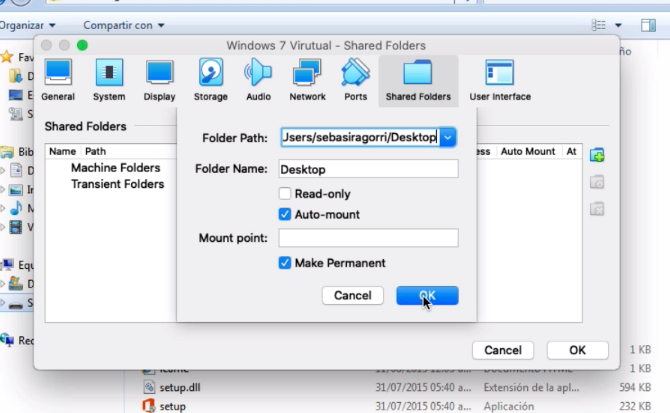Click the settings window OK button
The image size is (670, 413).
577,350
